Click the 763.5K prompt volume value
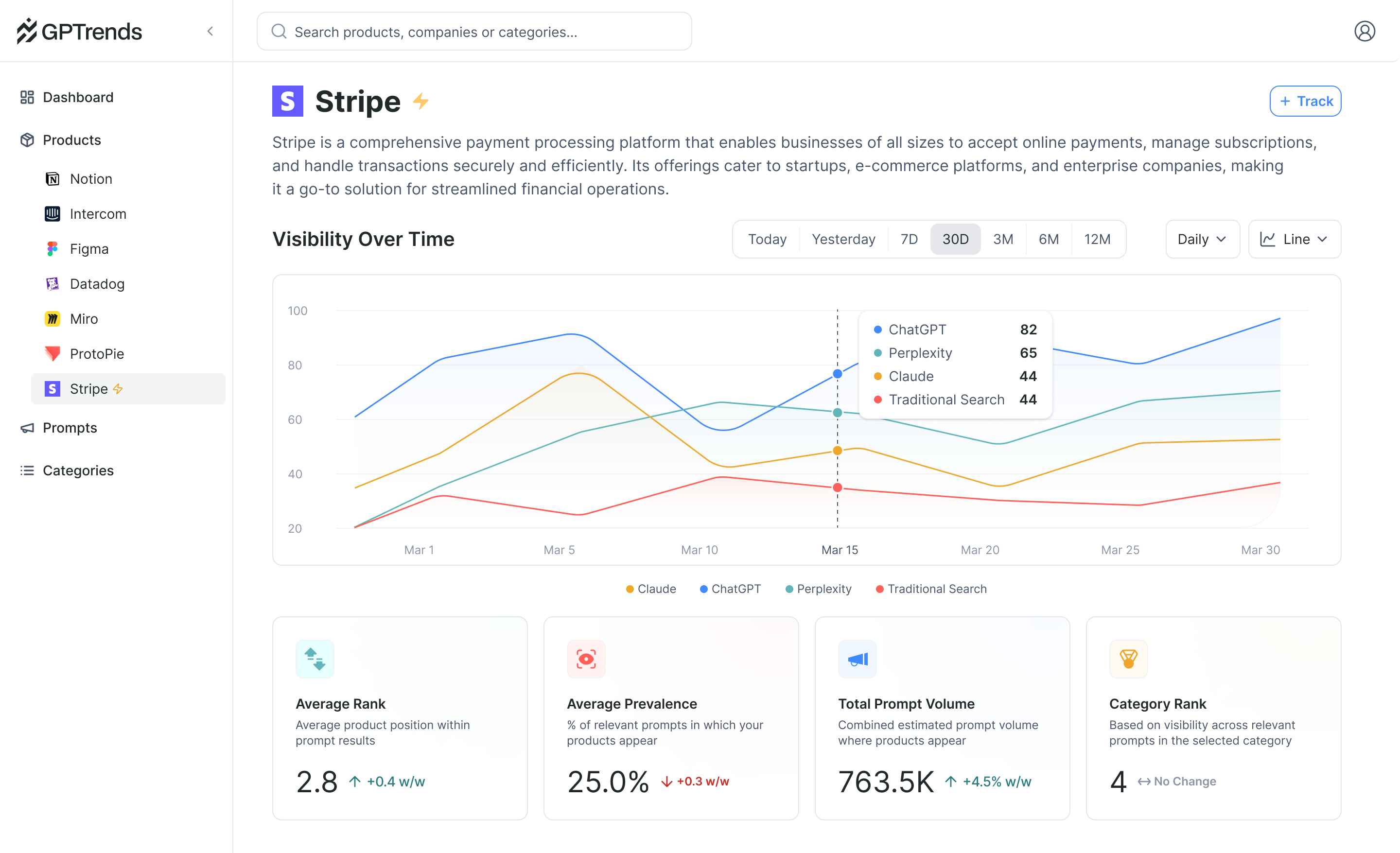 pos(886,782)
